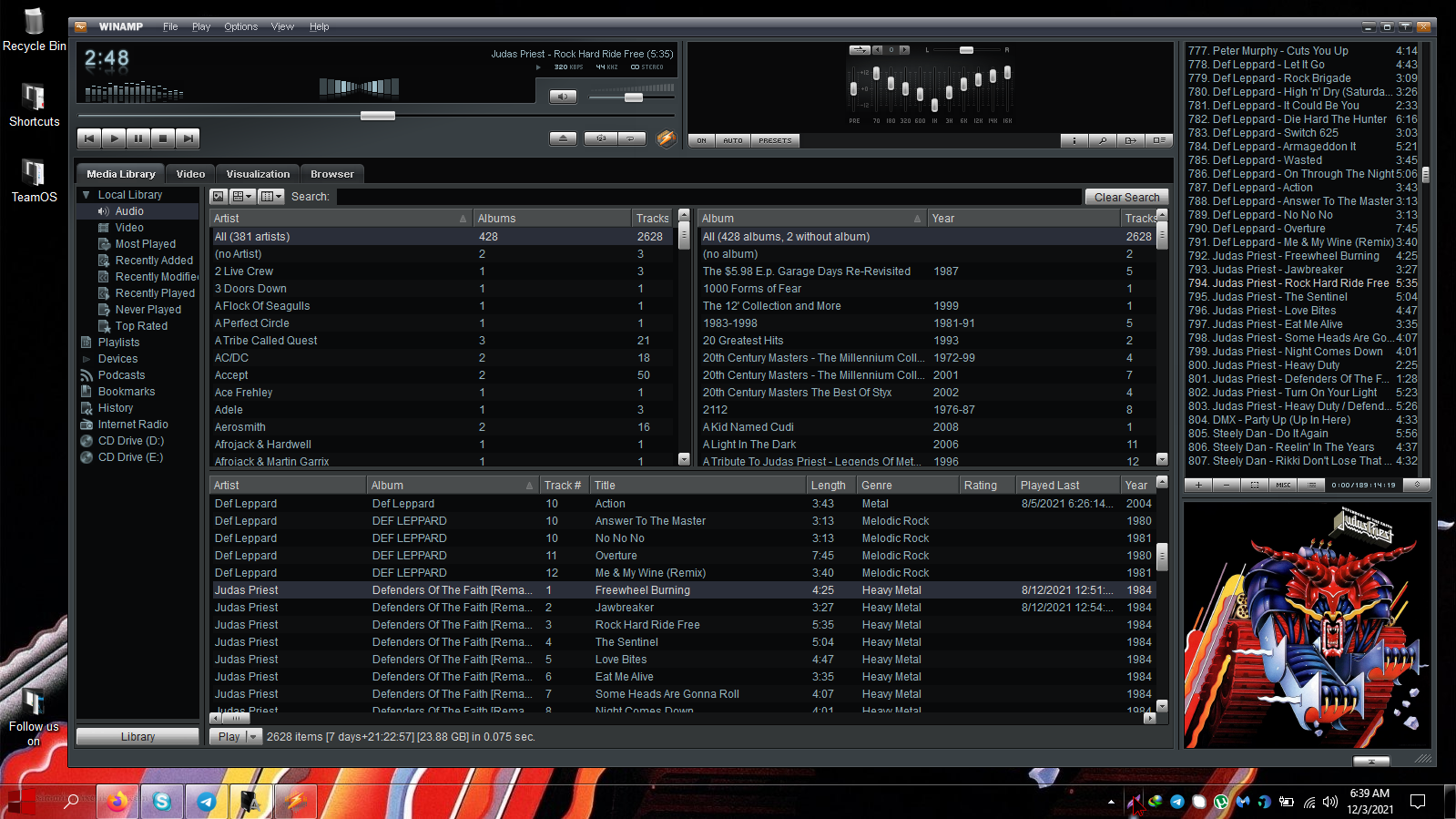Click the Winamp lightning bolt logo icon

[667, 138]
